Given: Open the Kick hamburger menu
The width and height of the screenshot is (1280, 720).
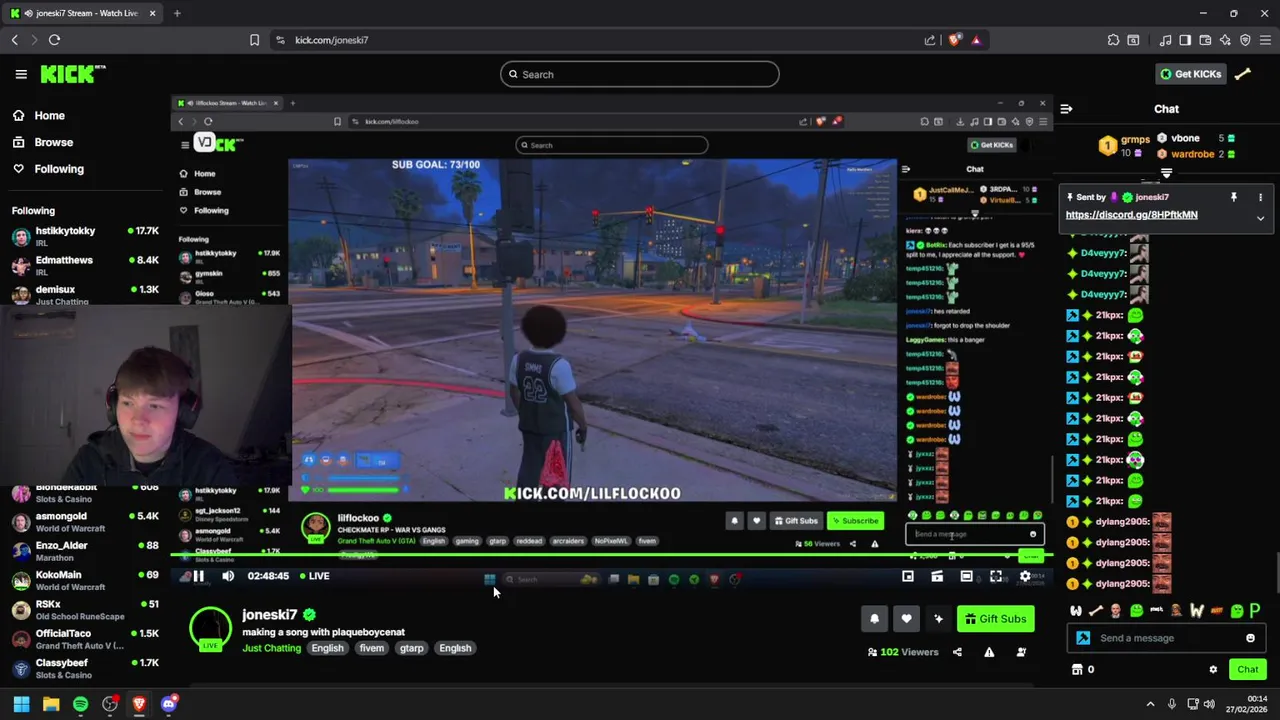Looking at the screenshot, I should click(21, 74).
